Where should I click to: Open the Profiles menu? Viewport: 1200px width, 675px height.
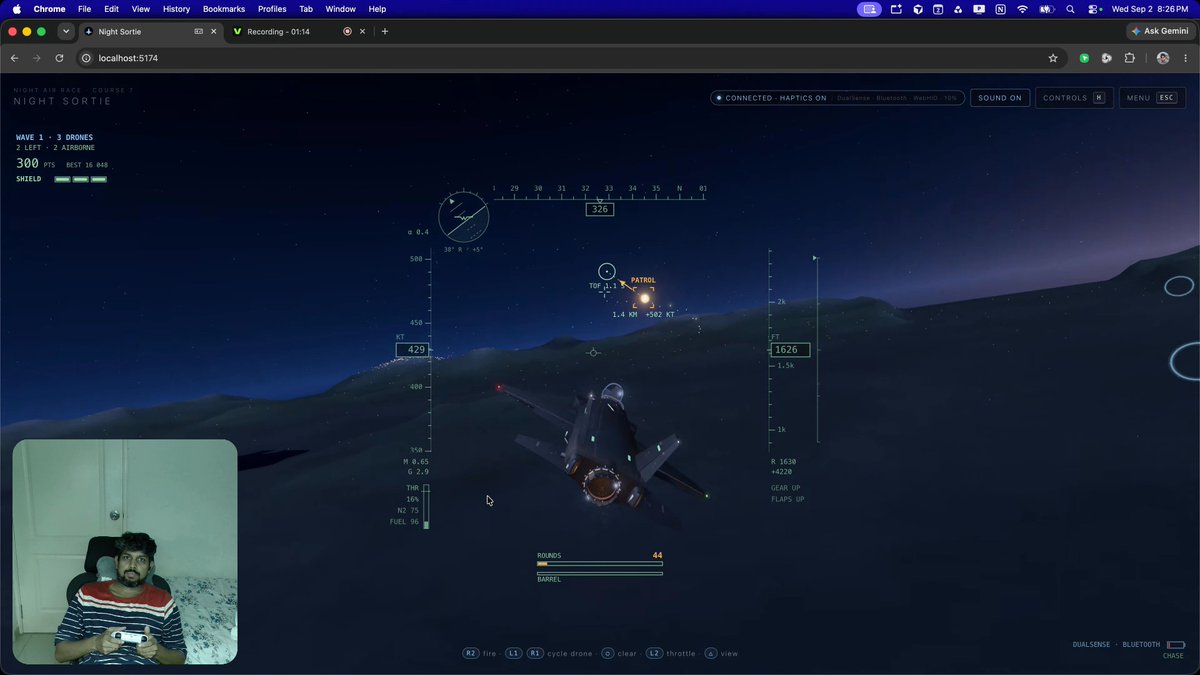(x=272, y=8)
